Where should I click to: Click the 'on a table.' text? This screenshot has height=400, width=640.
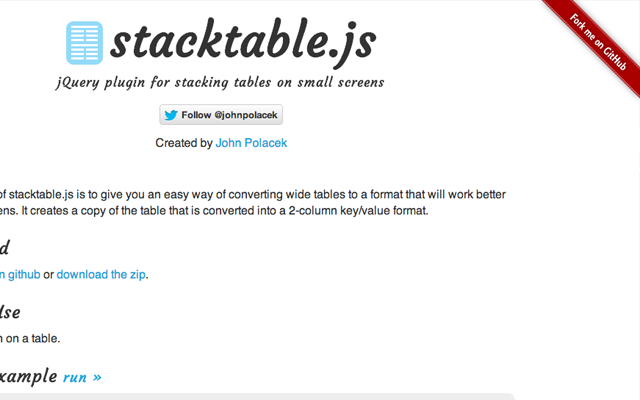pos(30,338)
